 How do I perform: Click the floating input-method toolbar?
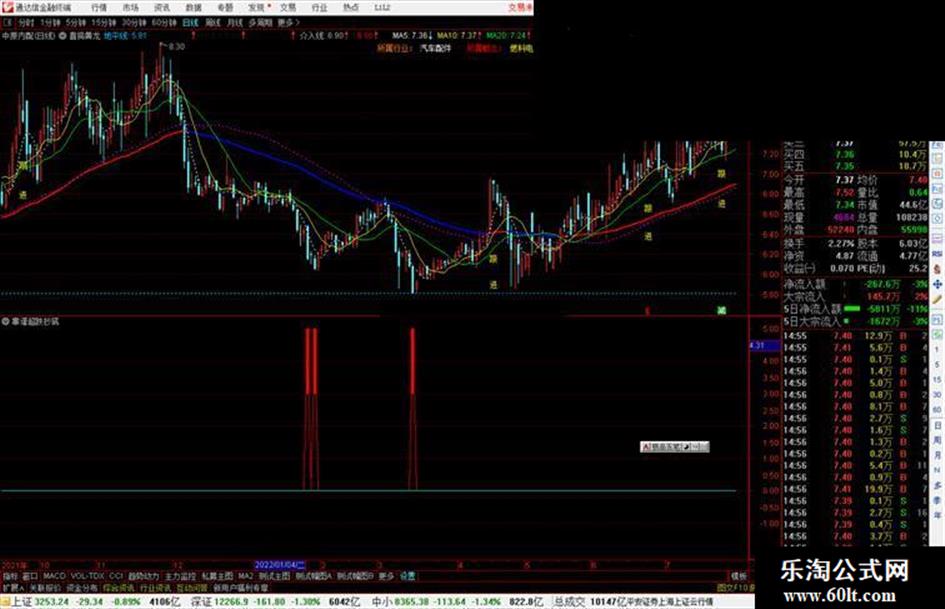click(674, 447)
